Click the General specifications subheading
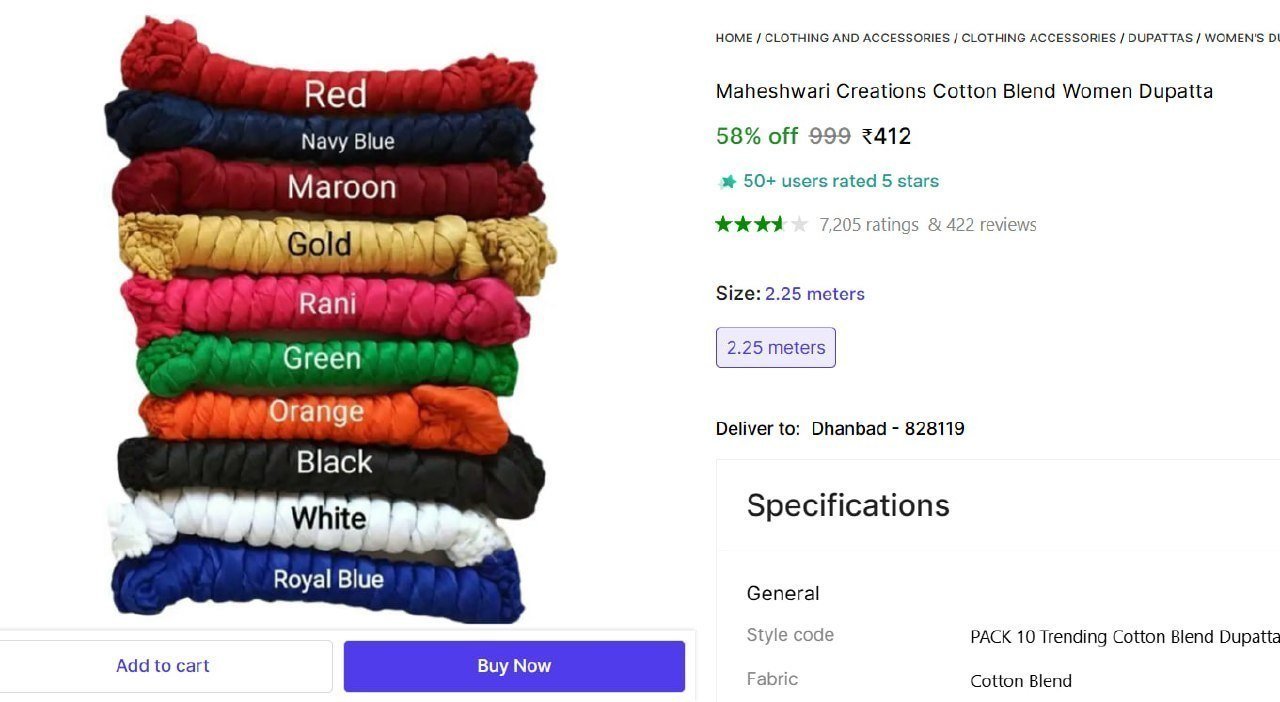Image resolution: width=1280 pixels, height=702 pixels. click(783, 593)
